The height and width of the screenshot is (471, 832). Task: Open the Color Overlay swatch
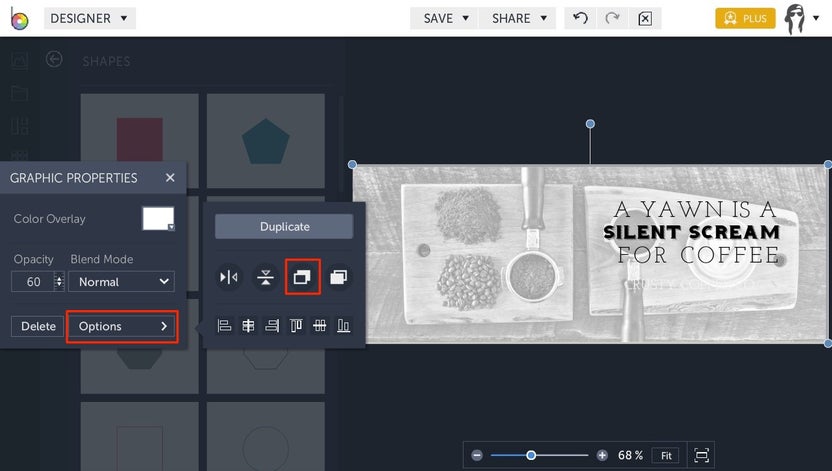point(158,219)
